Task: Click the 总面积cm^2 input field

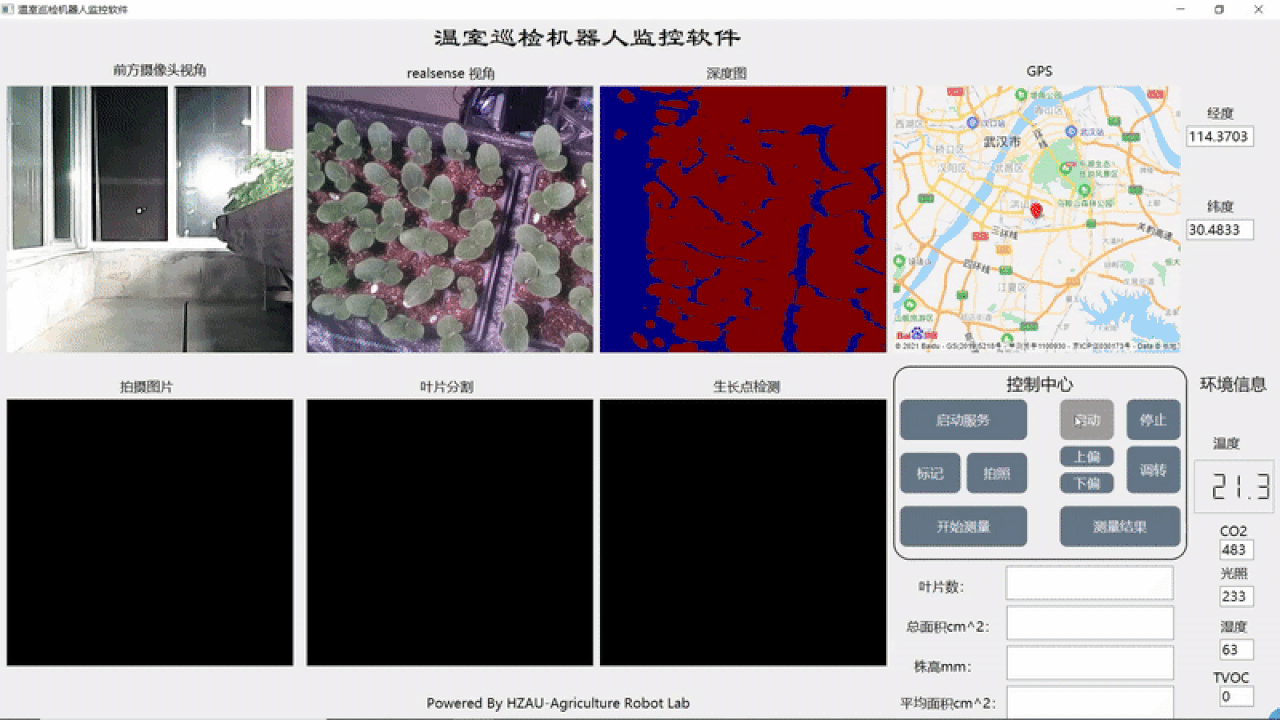Action: [1089, 623]
